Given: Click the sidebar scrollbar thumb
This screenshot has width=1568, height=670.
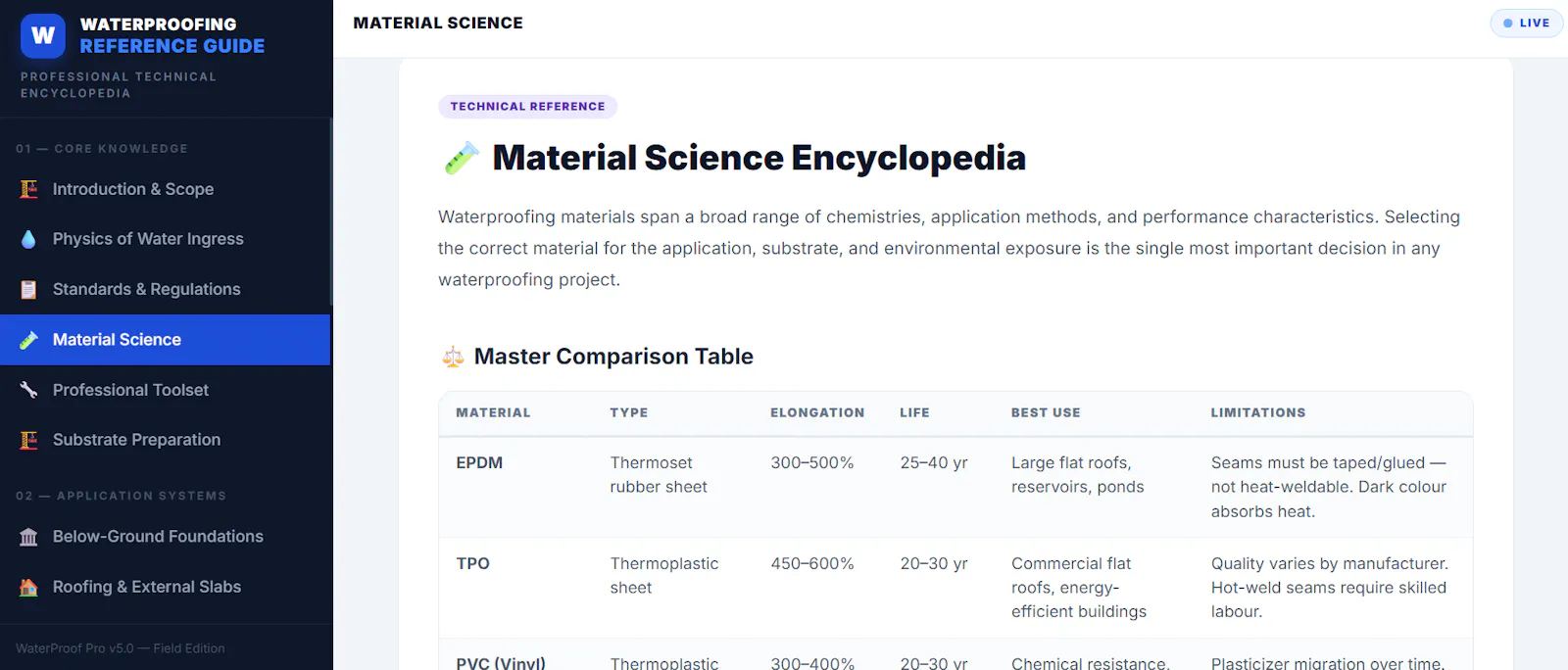Looking at the screenshot, I should 331,212.
